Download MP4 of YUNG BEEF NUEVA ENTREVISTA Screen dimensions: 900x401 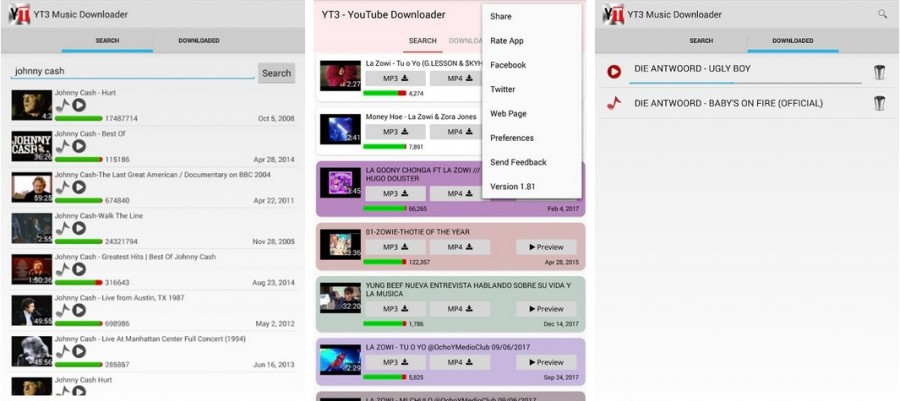click(x=460, y=309)
